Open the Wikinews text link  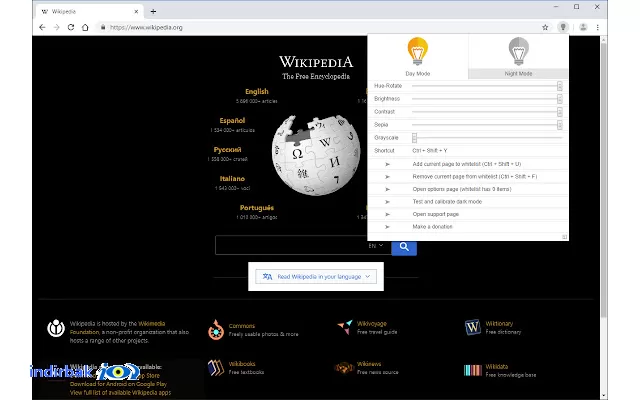pos(369,364)
